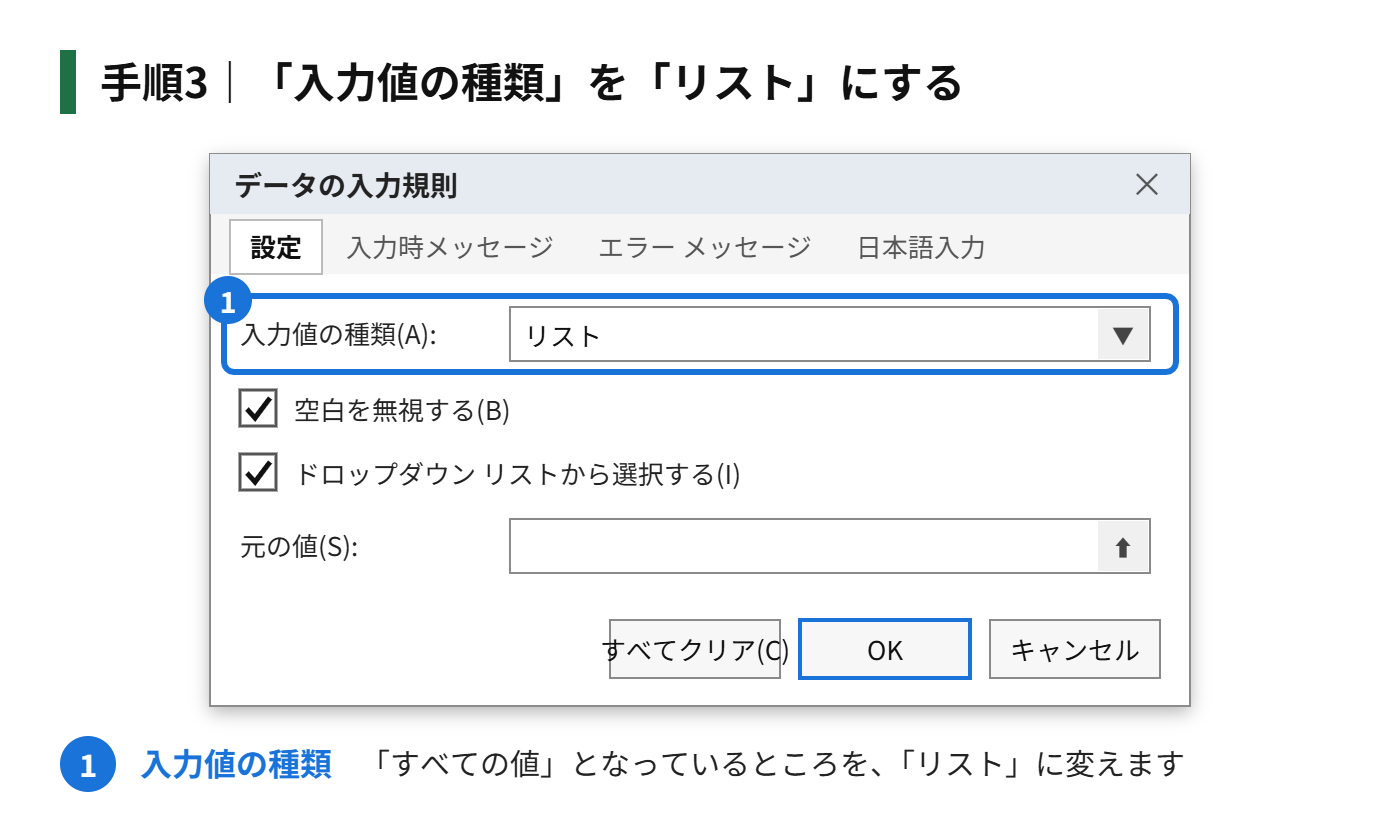Confirm with the OK button
The image size is (1400, 840).
885,650
